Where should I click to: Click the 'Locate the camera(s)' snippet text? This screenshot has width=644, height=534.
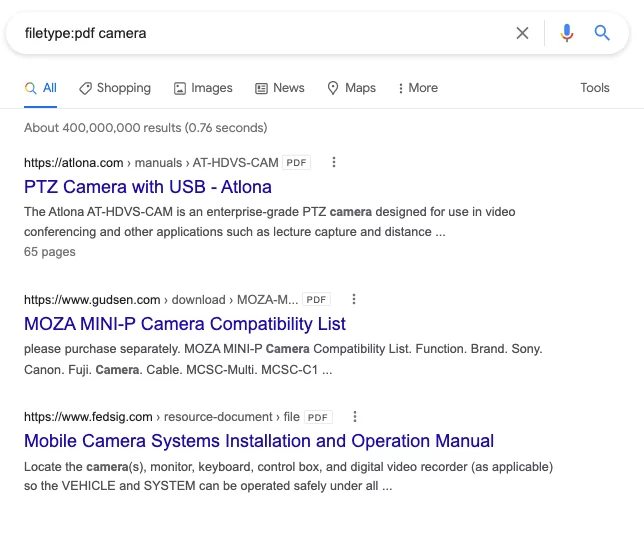coord(288,476)
